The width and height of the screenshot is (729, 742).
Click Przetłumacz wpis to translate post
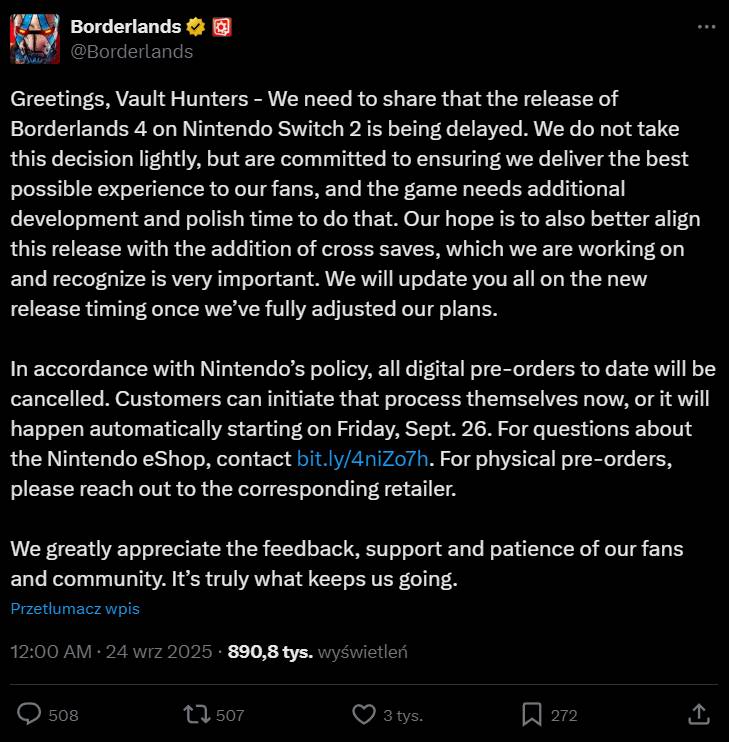[75, 609]
